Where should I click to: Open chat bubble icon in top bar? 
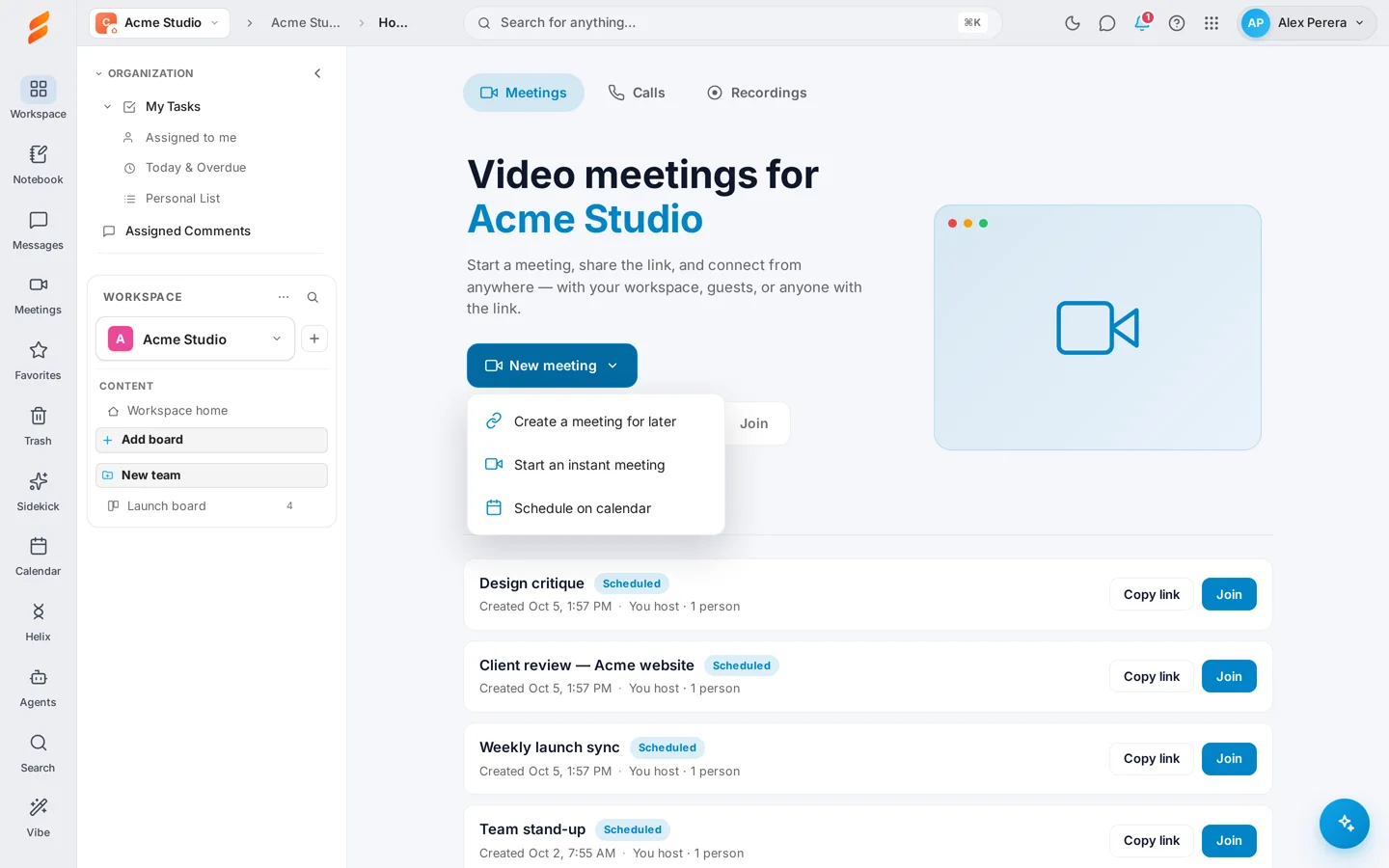(1107, 23)
